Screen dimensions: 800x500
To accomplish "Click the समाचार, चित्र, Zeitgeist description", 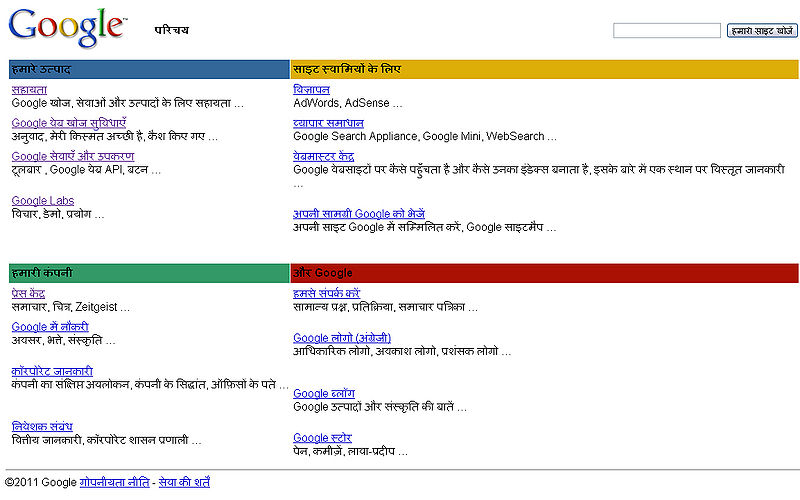I will pos(70,307).
